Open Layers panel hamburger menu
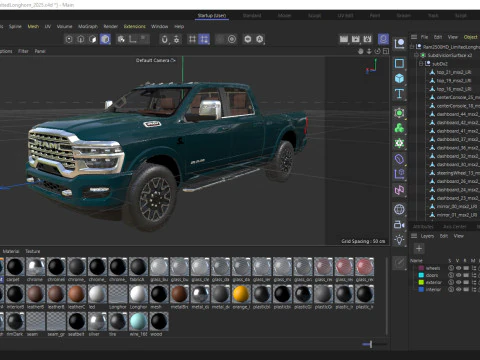 click(x=414, y=236)
